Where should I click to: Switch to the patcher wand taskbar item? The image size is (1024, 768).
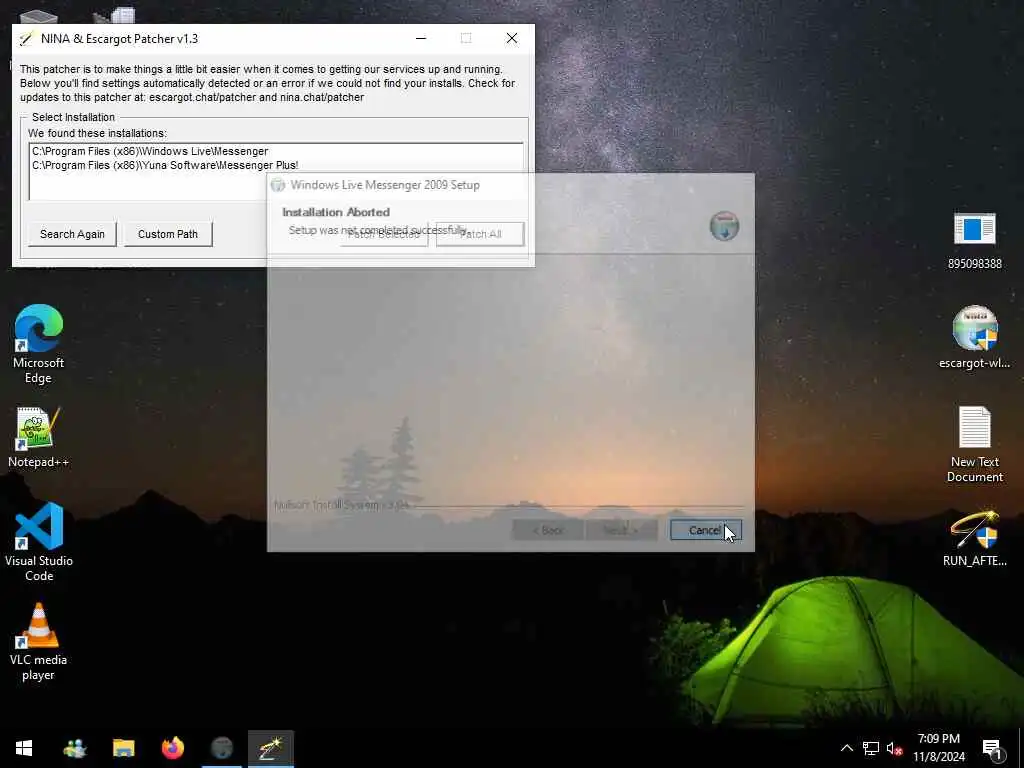tap(270, 748)
